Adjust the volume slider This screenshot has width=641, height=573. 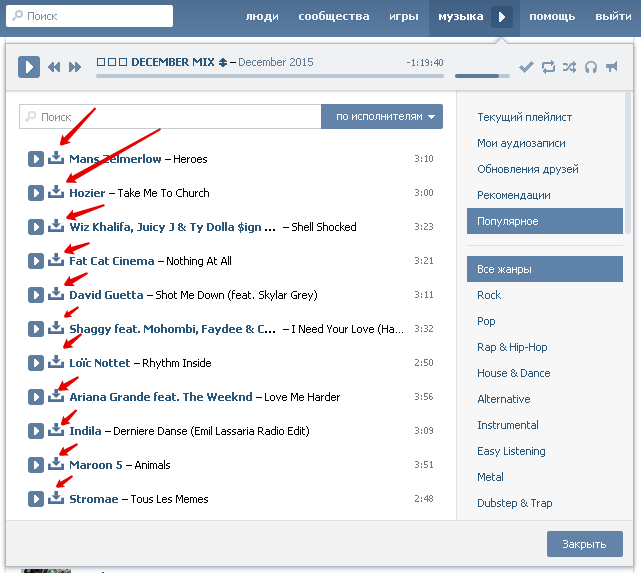tap(482, 76)
